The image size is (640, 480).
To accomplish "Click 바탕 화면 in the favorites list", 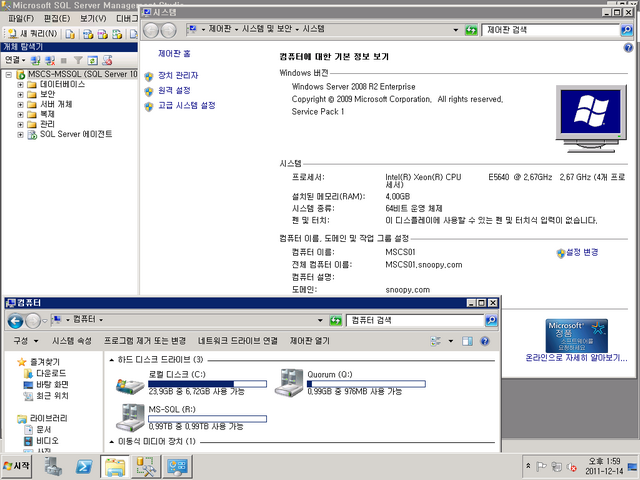I will (52, 384).
